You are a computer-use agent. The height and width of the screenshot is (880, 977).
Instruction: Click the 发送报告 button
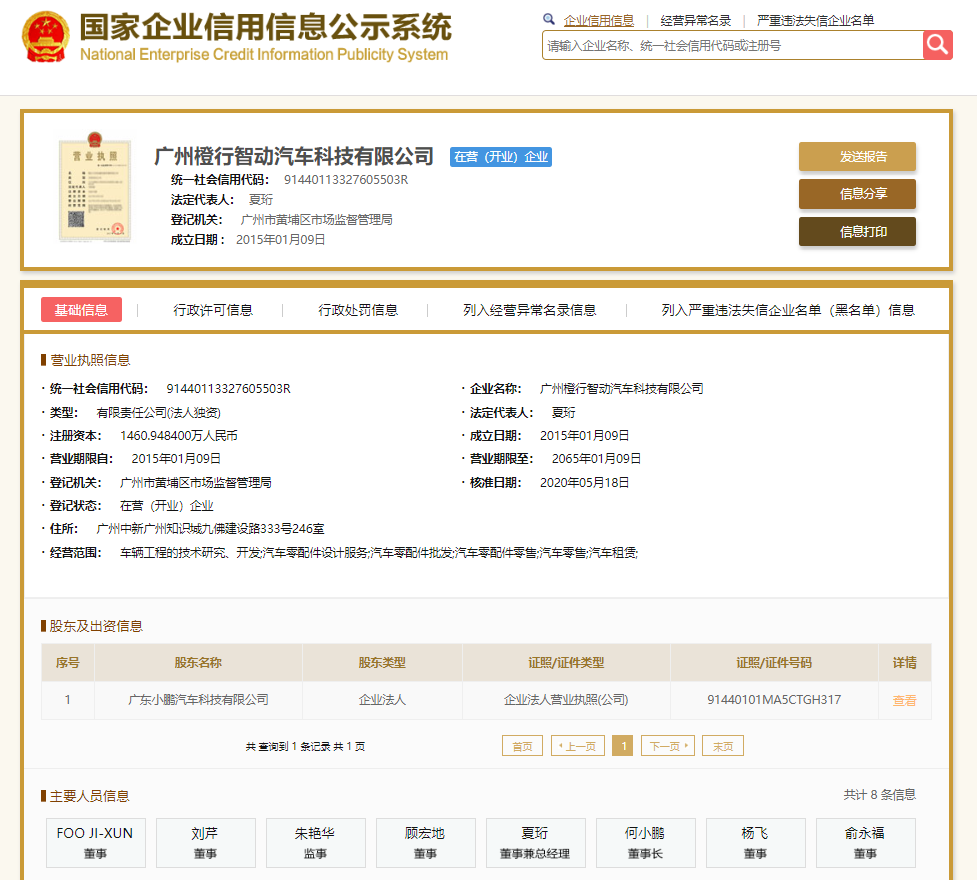[x=857, y=157]
